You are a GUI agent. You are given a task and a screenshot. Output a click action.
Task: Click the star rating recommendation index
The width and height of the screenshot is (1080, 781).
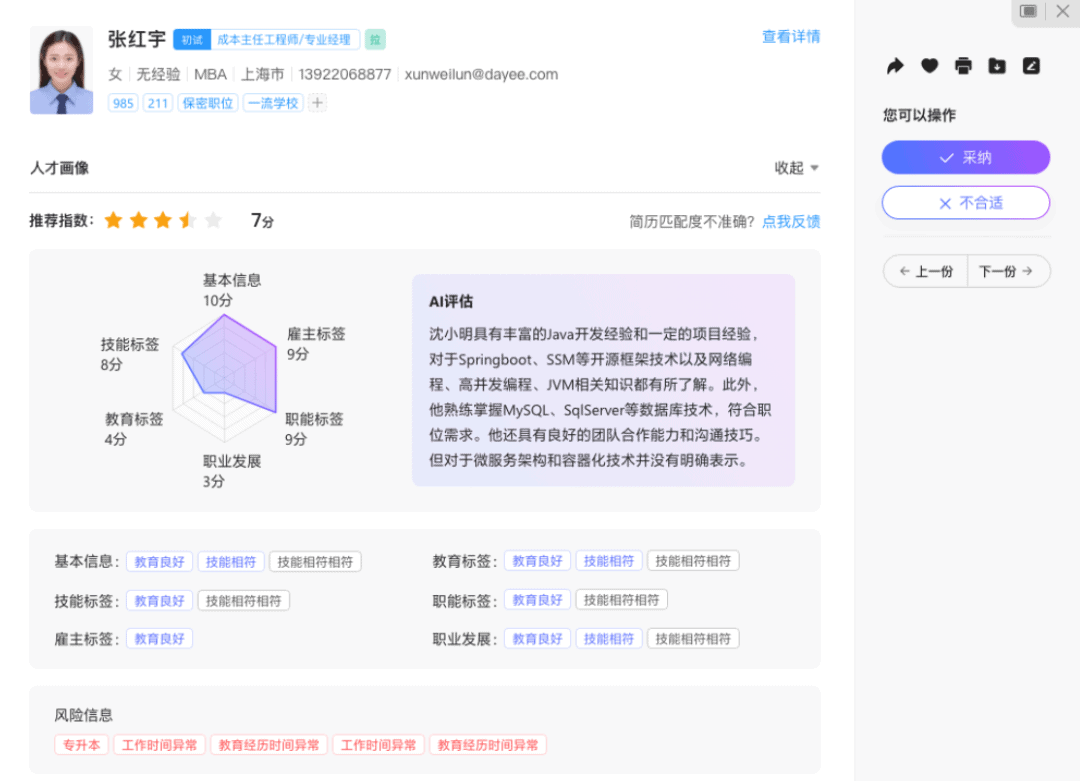[x=163, y=221]
